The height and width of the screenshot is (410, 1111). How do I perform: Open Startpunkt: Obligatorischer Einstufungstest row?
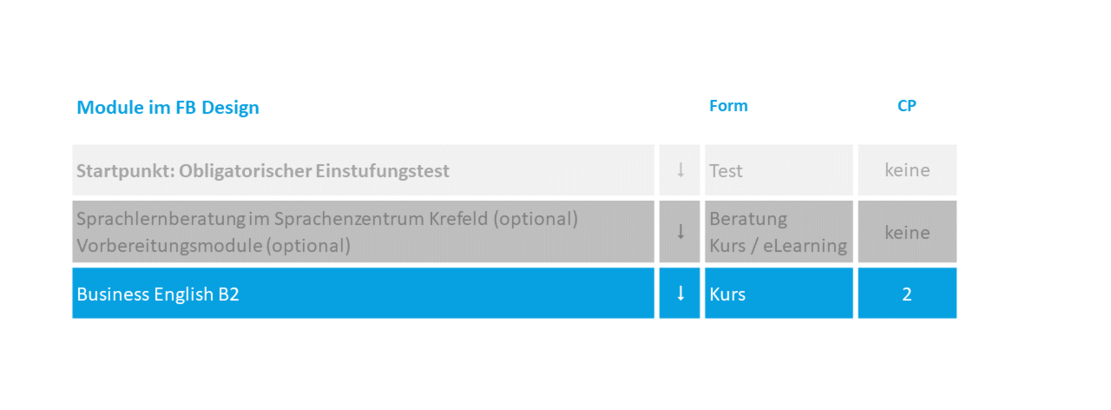pyautogui.click(x=363, y=170)
